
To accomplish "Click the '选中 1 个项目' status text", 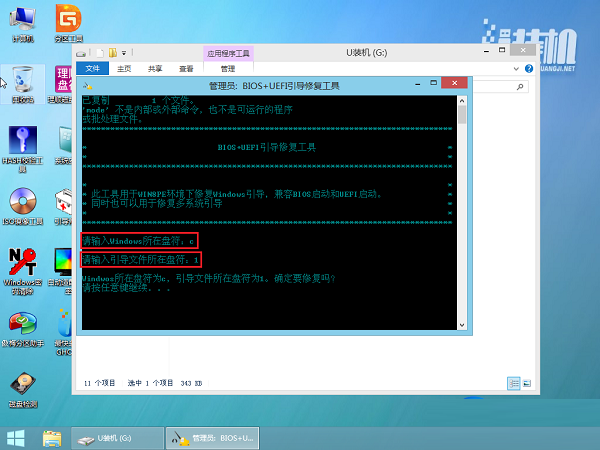I will 150,383.
